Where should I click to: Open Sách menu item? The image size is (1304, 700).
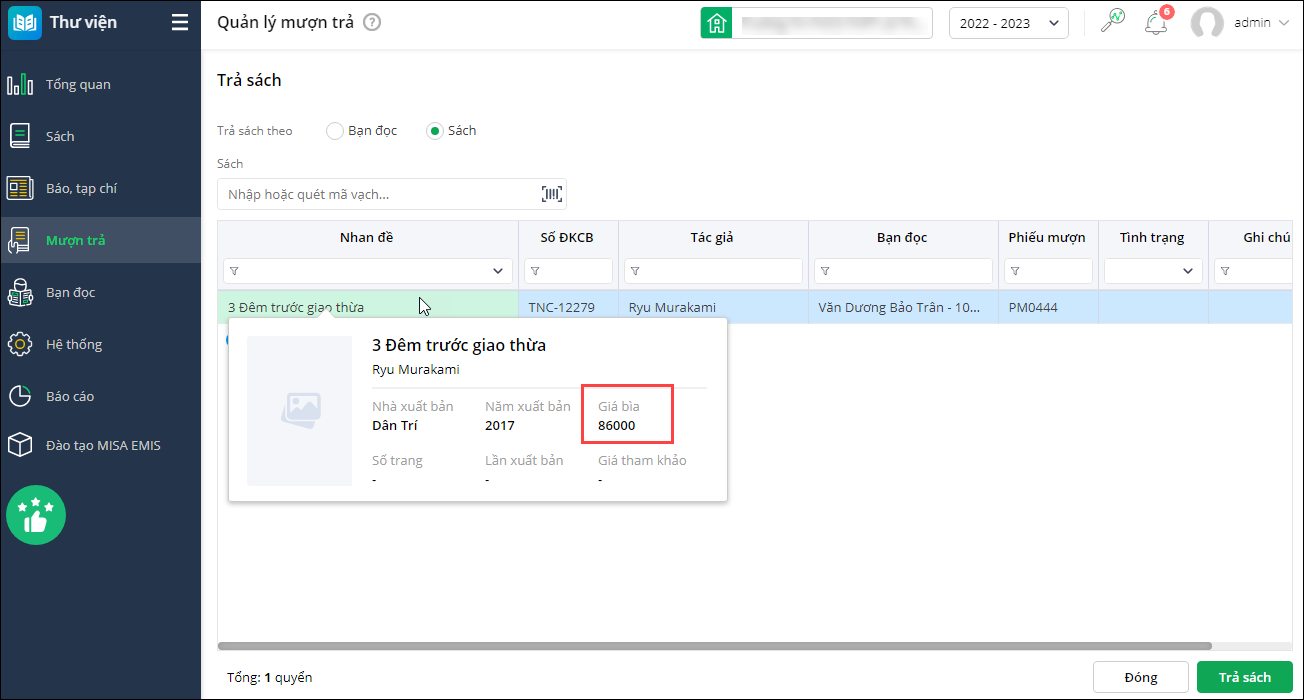pyautogui.click(x=101, y=136)
